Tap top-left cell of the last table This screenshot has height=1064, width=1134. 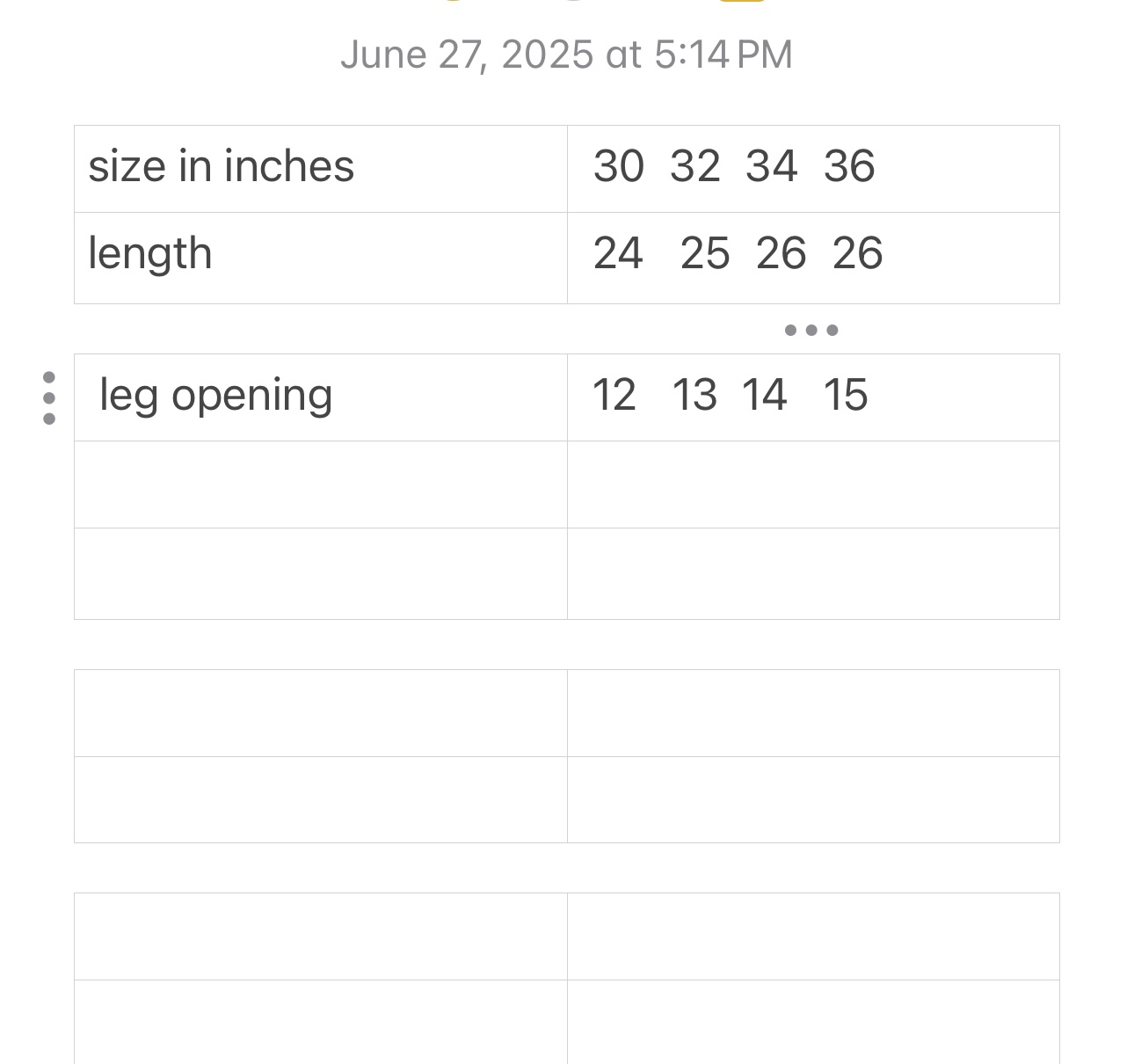tap(320, 936)
